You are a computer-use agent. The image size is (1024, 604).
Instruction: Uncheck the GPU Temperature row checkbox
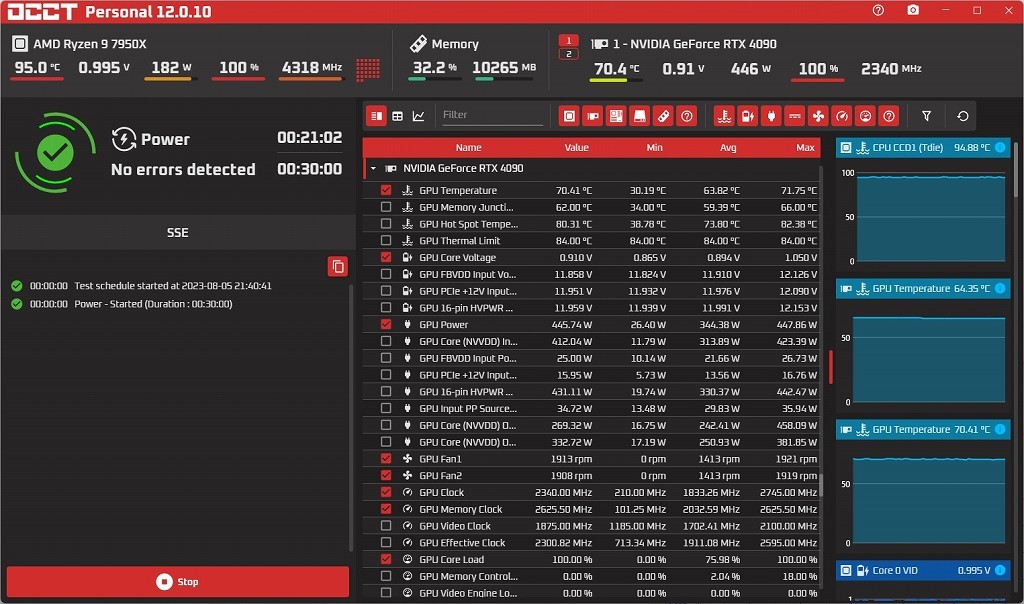click(x=386, y=190)
